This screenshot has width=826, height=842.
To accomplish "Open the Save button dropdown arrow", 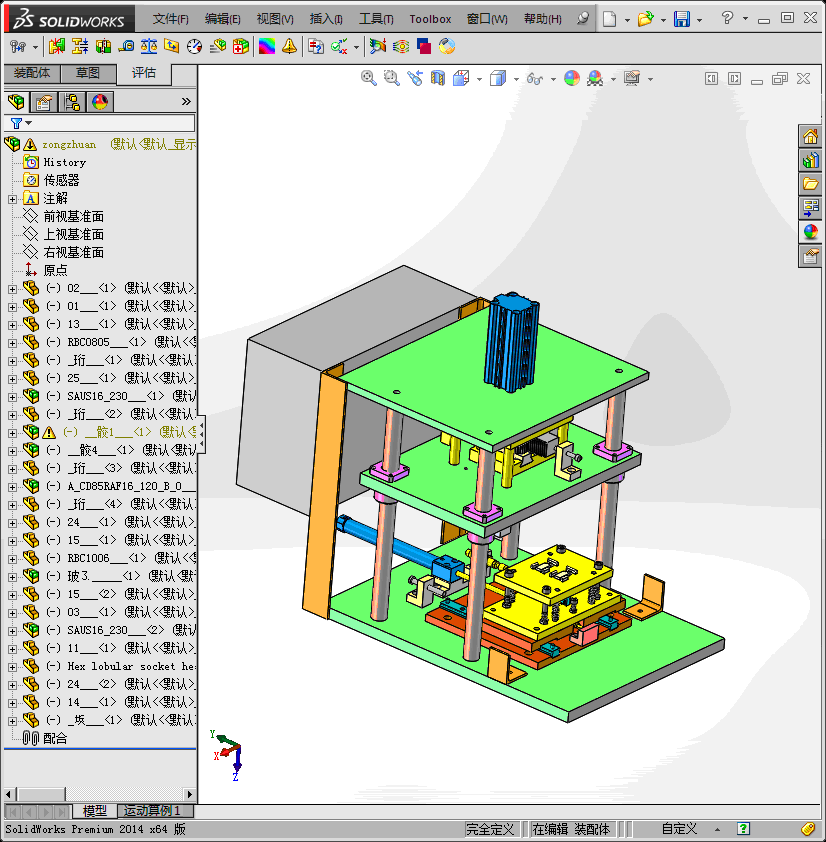I will (699, 20).
